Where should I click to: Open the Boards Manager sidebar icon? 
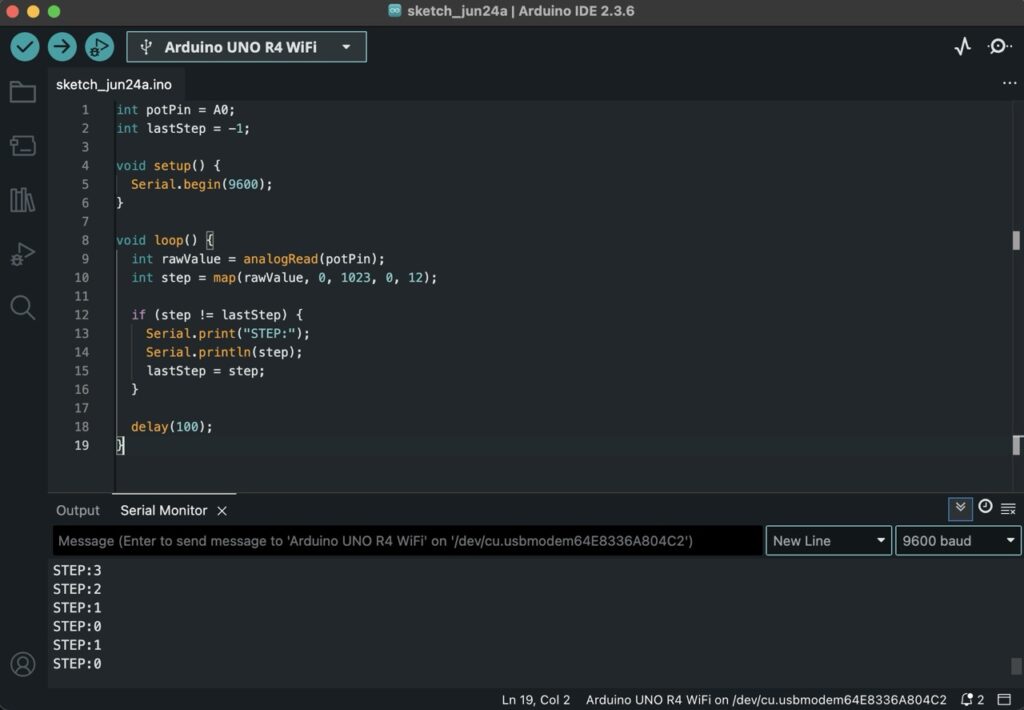click(23, 146)
